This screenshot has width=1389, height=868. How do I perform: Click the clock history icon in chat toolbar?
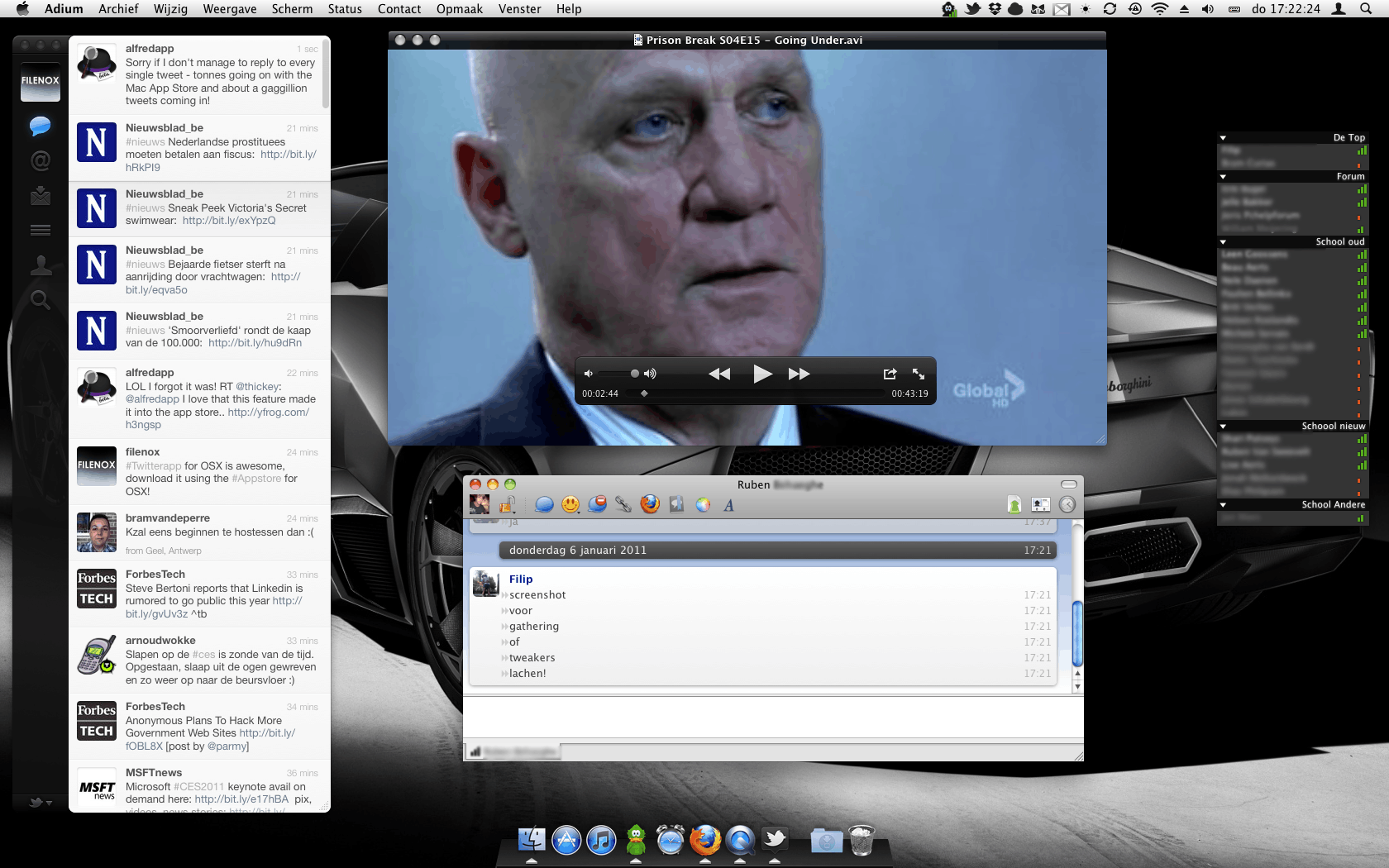pyautogui.click(x=1067, y=504)
